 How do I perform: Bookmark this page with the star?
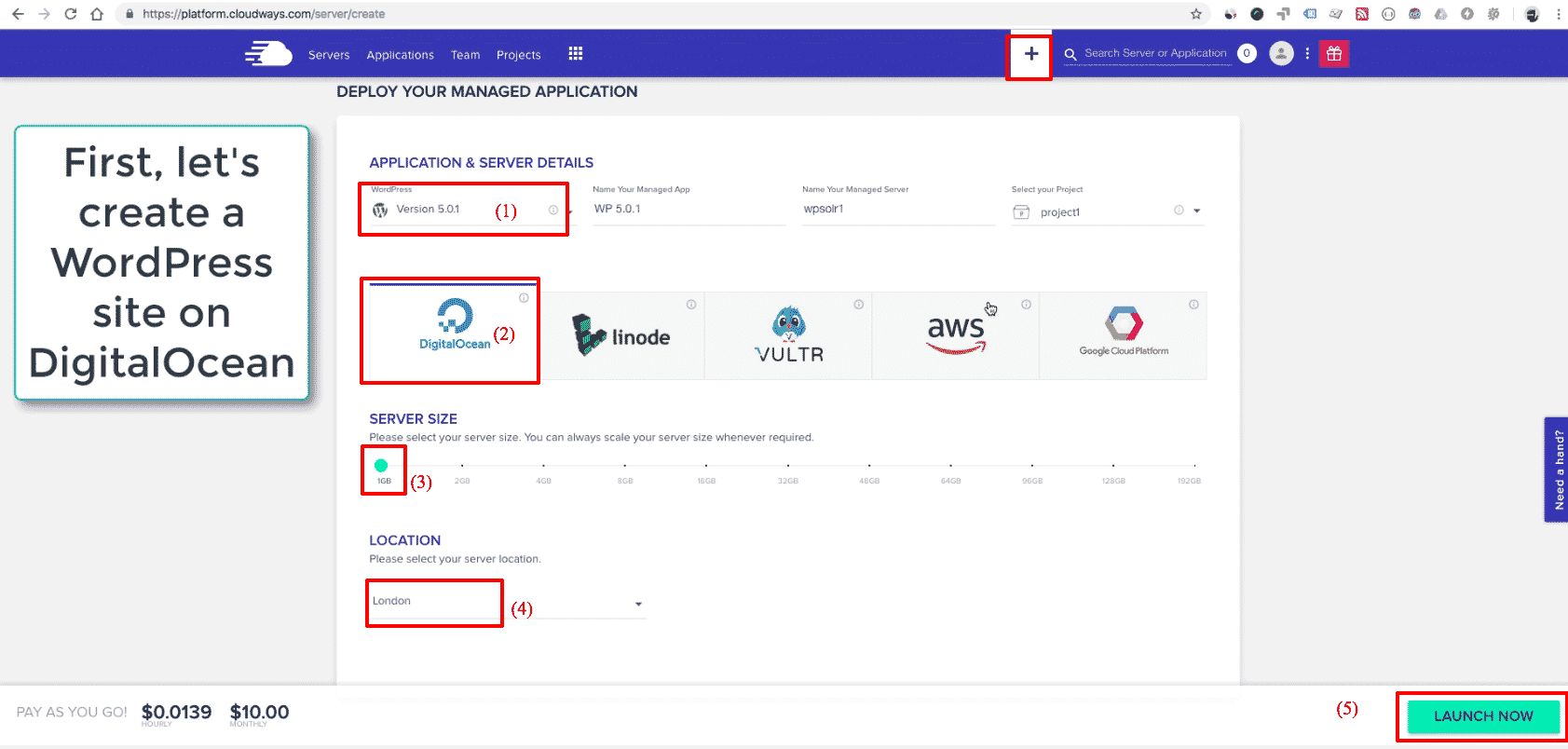pyautogui.click(x=1196, y=14)
